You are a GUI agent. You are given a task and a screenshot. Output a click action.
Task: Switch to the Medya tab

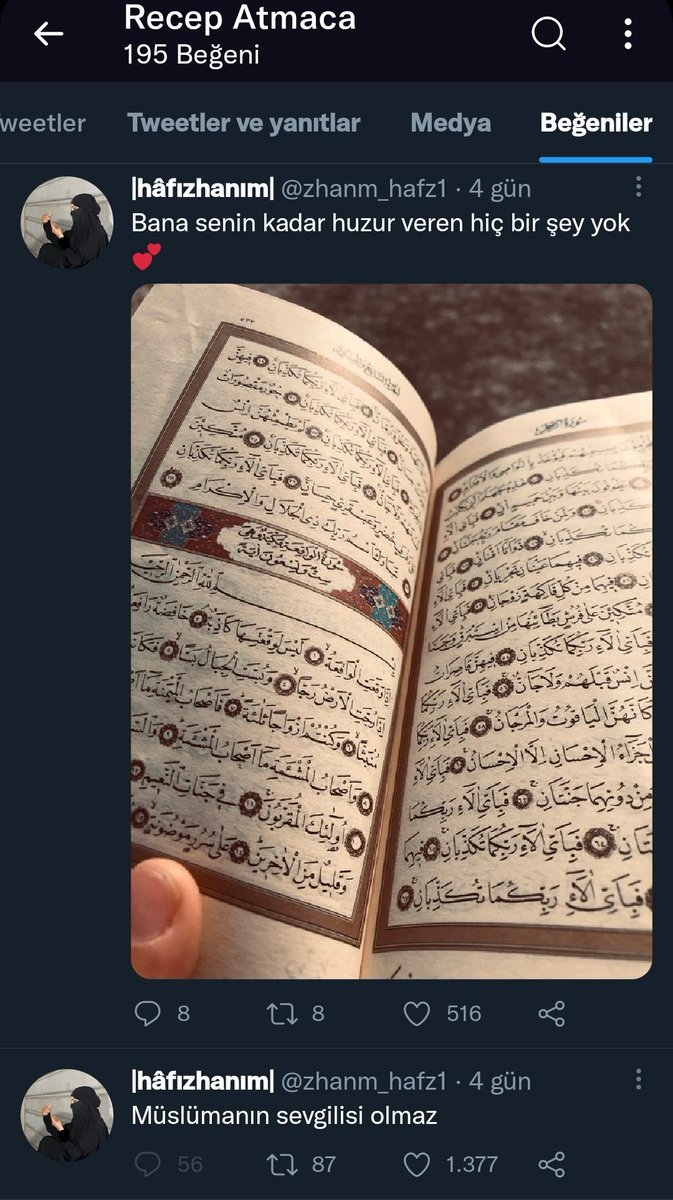click(x=451, y=123)
